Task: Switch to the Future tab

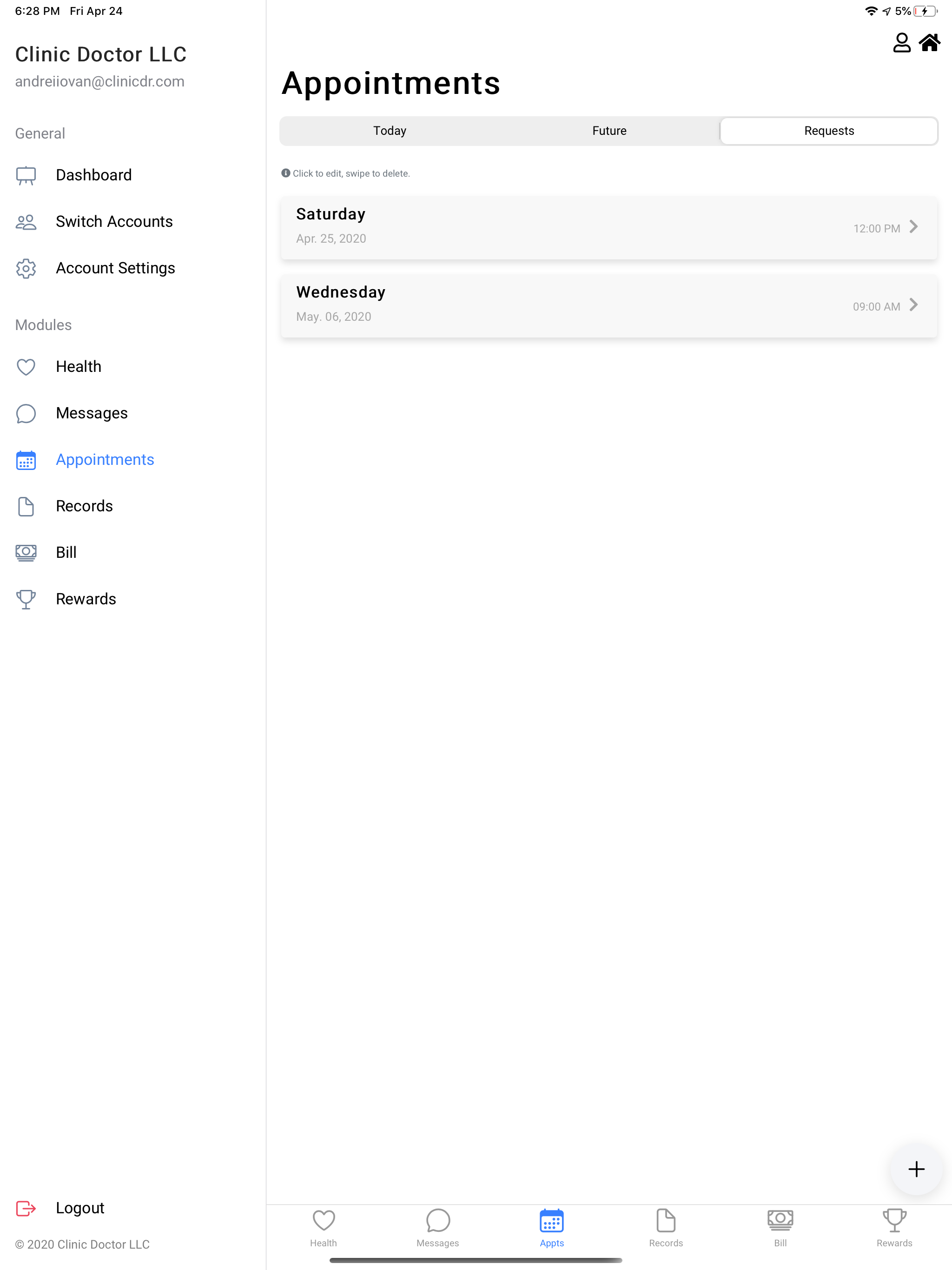Action: [609, 131]
